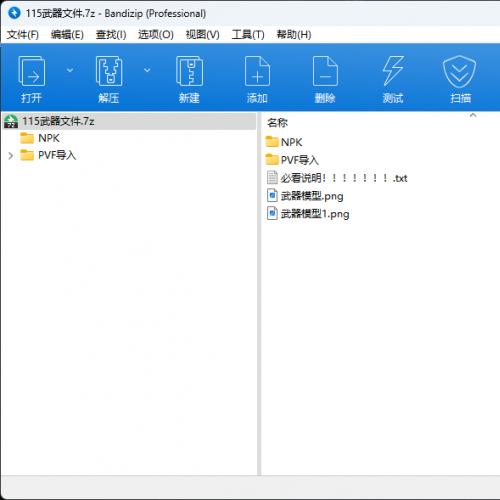Click the Test (测试) lightning icon
This screenshot has height=500, width=500.
pos(393,71)
